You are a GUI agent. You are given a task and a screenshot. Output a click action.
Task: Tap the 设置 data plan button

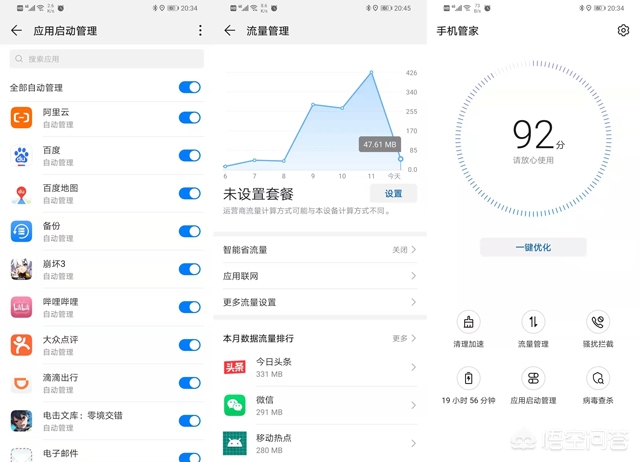tap(393, 194)
